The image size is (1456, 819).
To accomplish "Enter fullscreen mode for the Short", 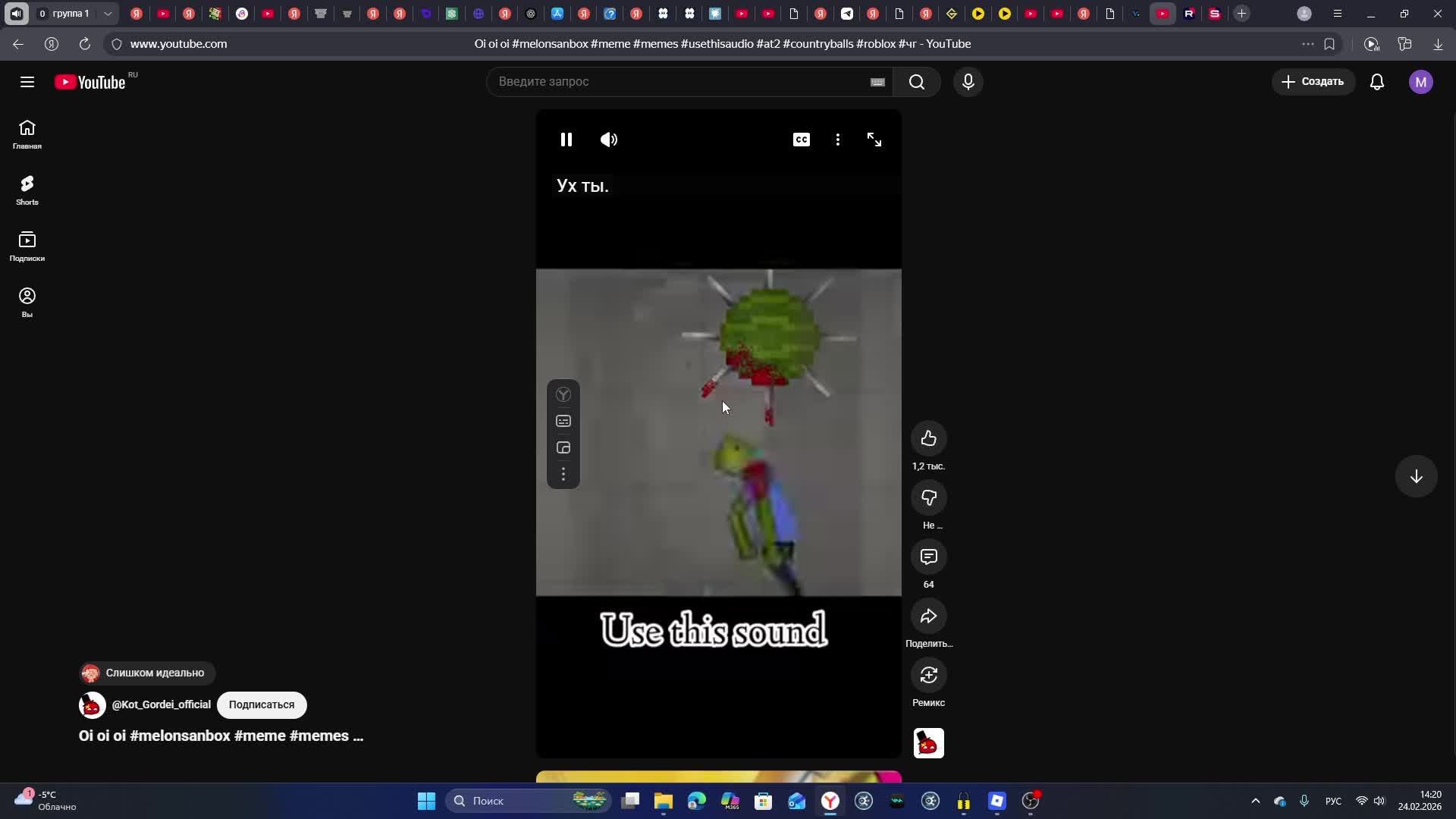I will click(x=874, y=140).
